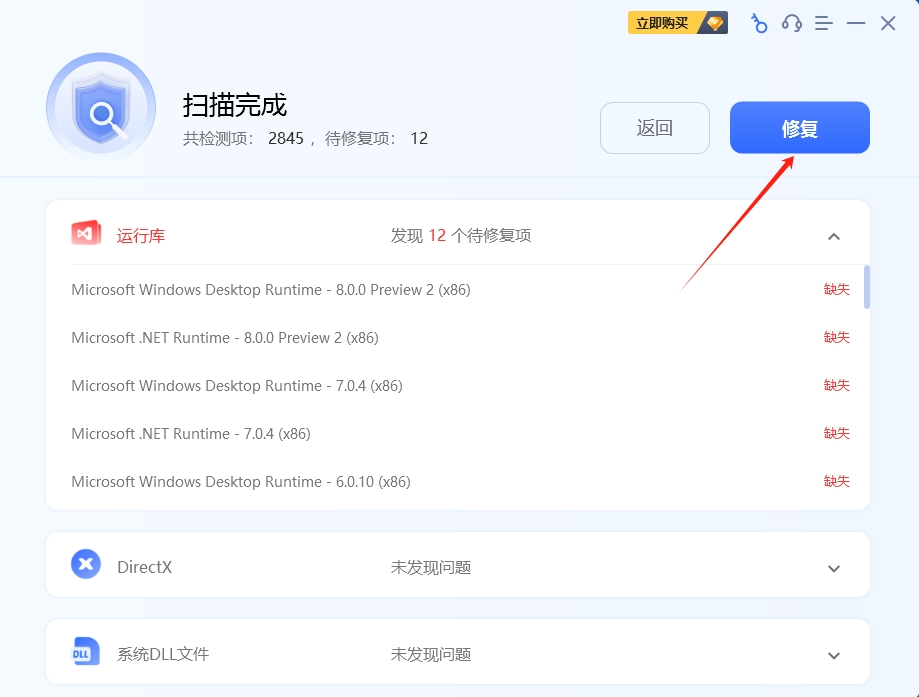Click the 返回 back button
Image resolution: width=919 pixels, height=697 pixels.
655,128
